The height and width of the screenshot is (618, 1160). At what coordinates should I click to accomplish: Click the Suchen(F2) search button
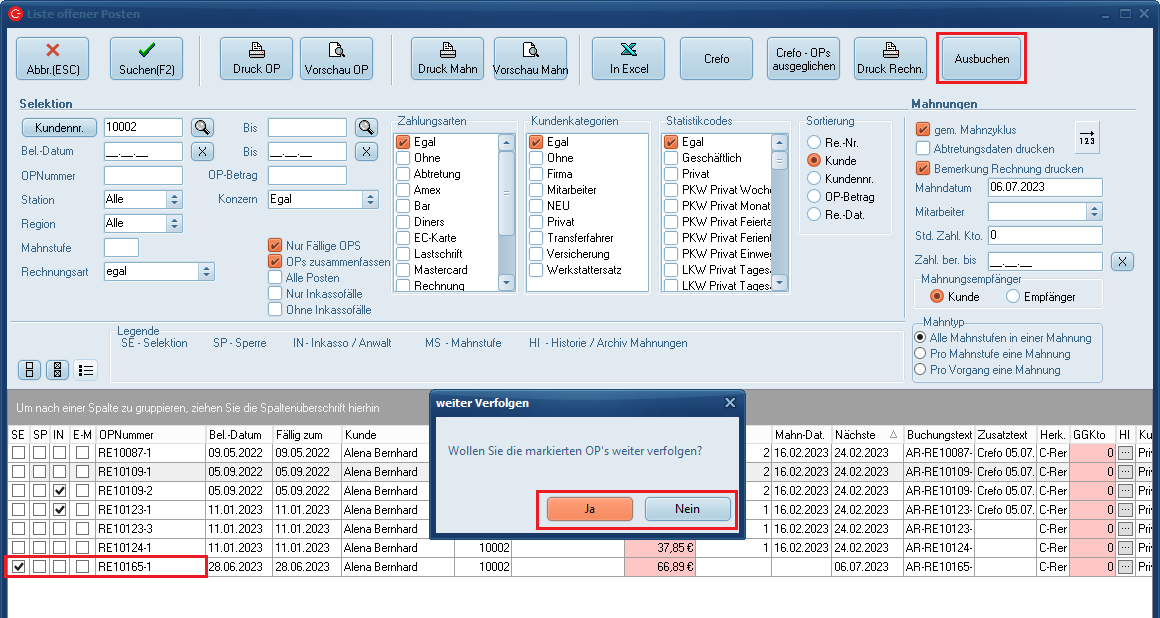coord(146,59)
